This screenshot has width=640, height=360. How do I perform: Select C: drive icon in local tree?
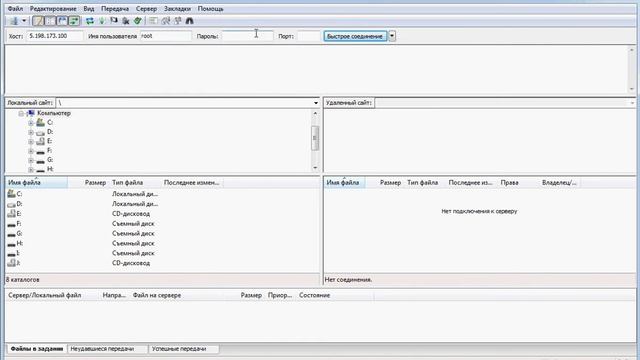click(x=40, y=122)
